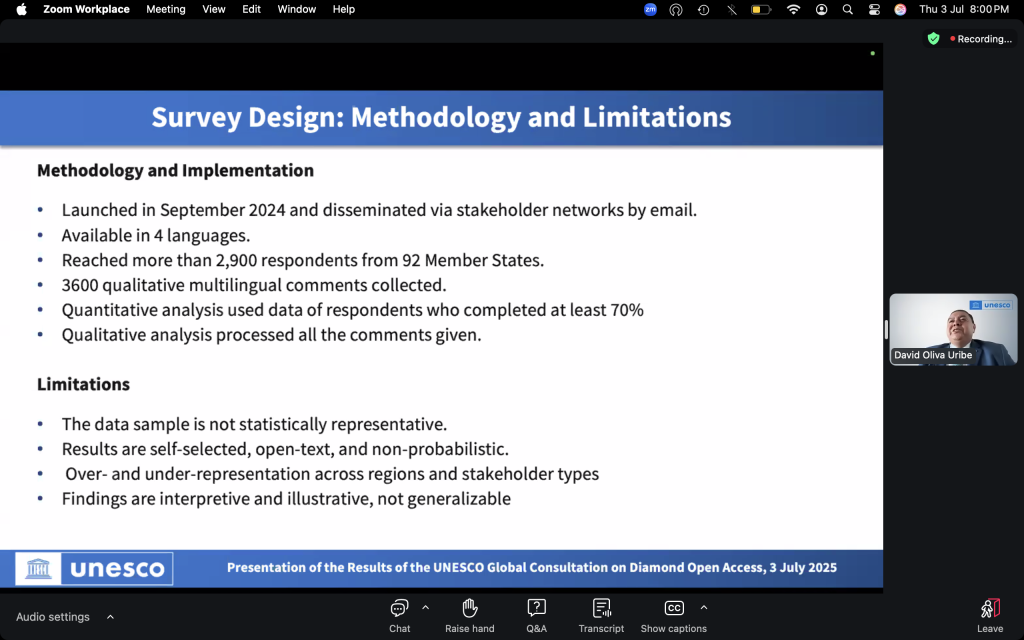The height and width of the screenshot is (640, 1024).
Task: Expand caption options arrow beside Show captions
Action: (x=703, y=607)
